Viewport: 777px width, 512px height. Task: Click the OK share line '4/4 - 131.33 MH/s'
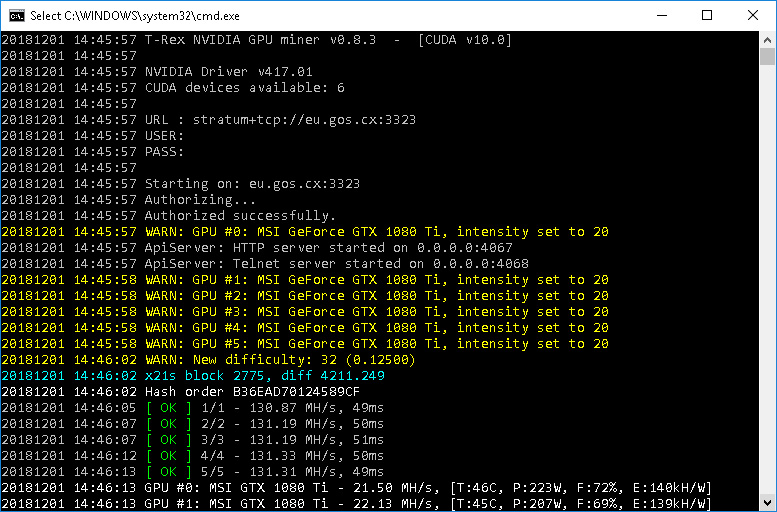(x=193, y=456)
